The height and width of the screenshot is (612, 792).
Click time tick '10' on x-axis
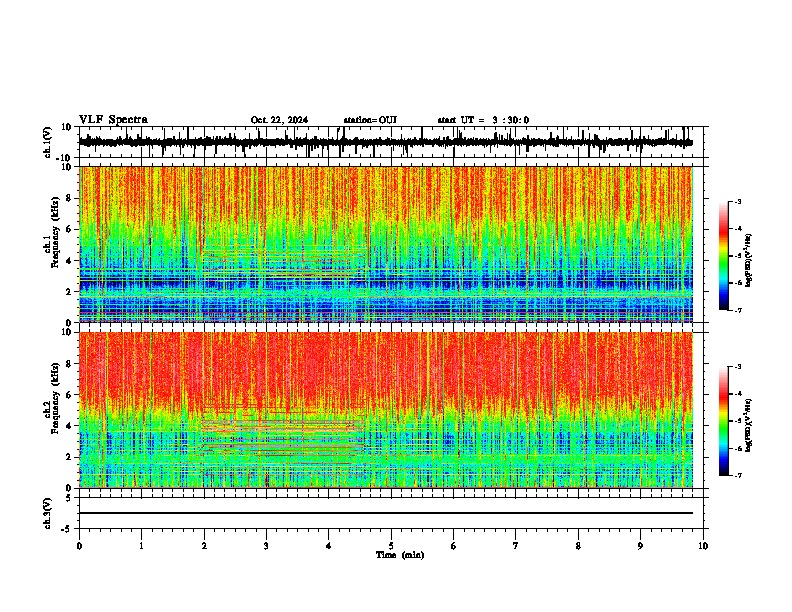pyautogui.click(x=703, y=546)
